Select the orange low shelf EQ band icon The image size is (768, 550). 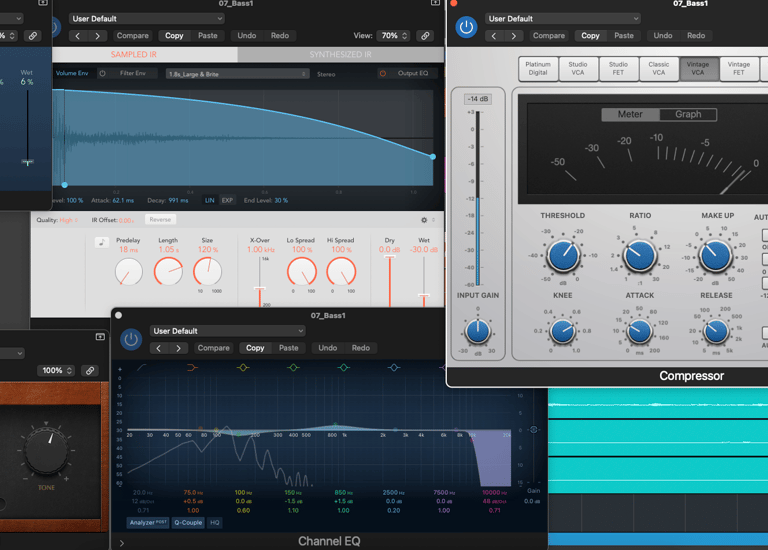click(192, 368)
